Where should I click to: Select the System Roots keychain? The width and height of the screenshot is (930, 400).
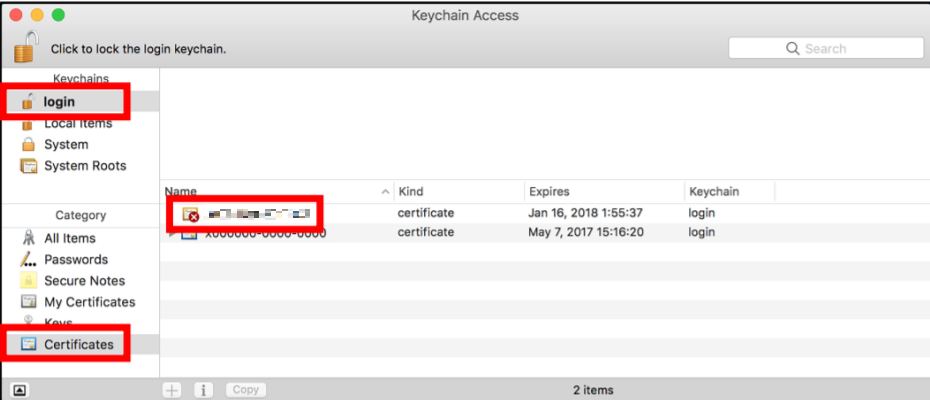(x=84, y=165)
